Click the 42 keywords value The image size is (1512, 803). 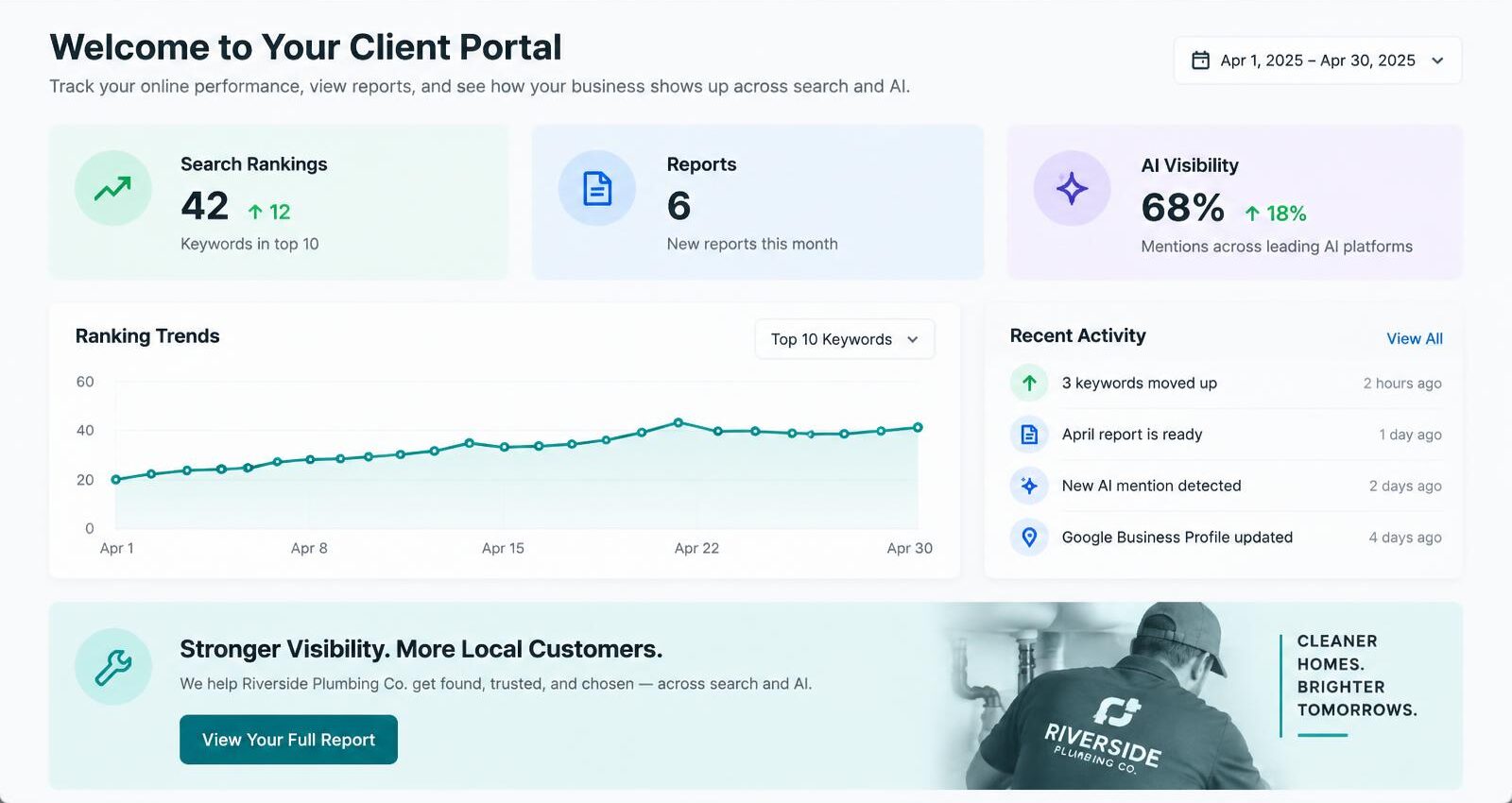(205, 206)
